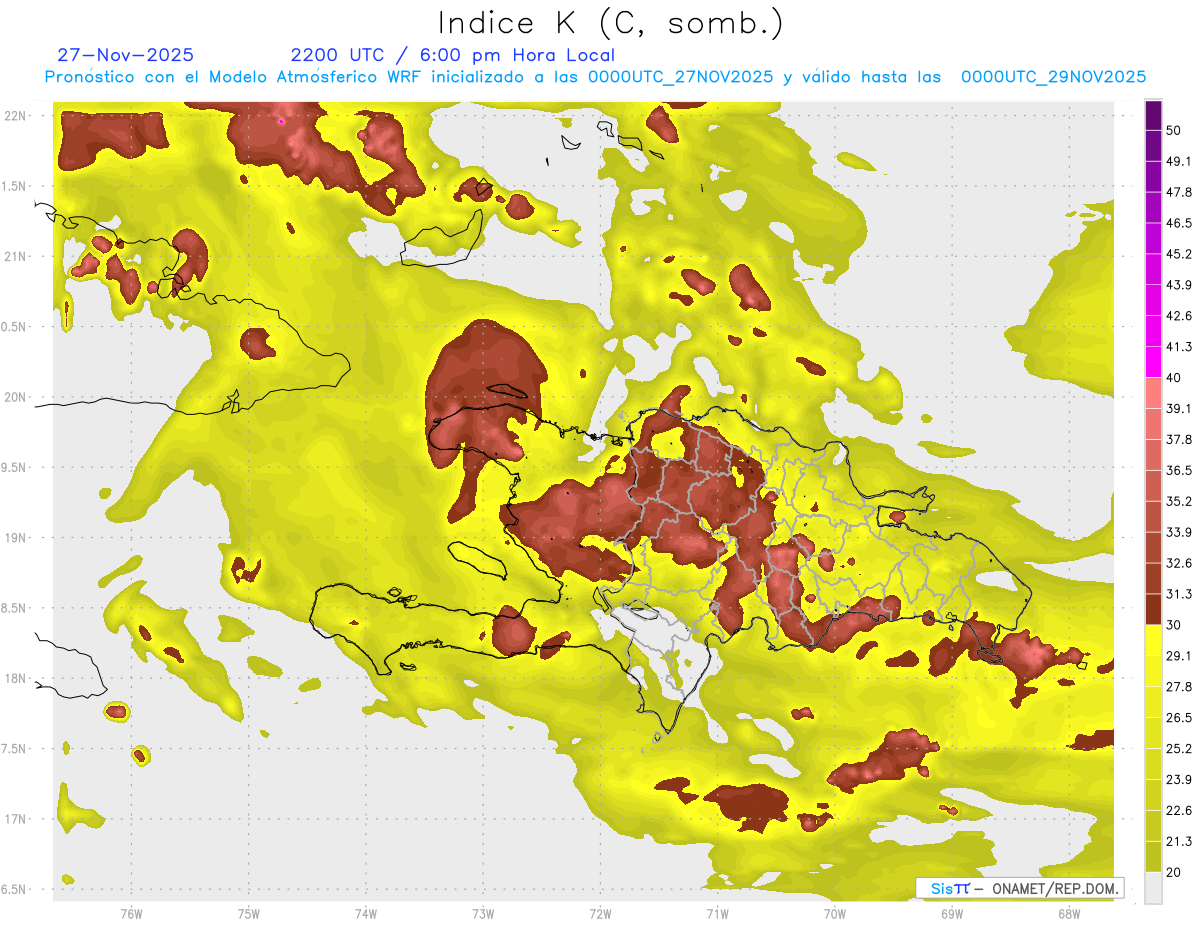This screenshot has width=1200, height=927.
Task: Click the 18N latitude axis label
Action: 15,678
